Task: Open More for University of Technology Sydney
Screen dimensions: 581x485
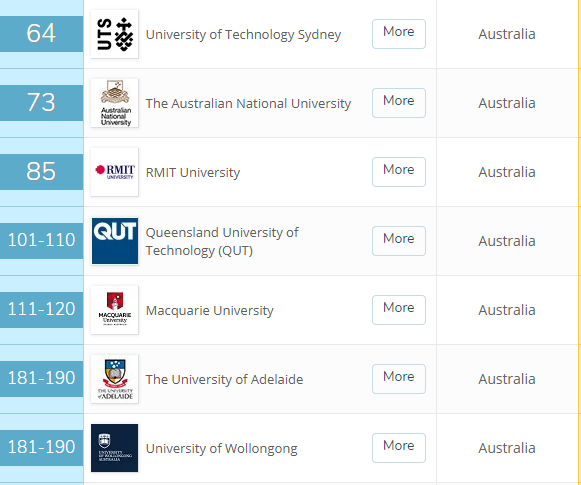Action: point(399,34)
